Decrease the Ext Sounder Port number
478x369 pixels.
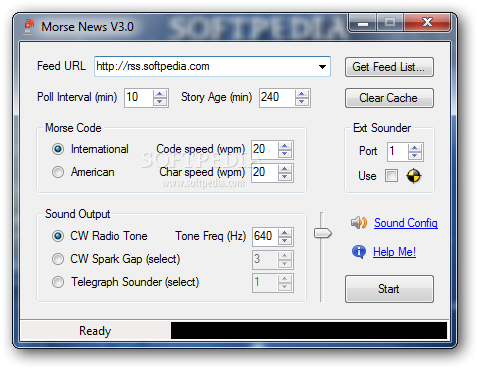click(415, 156)
